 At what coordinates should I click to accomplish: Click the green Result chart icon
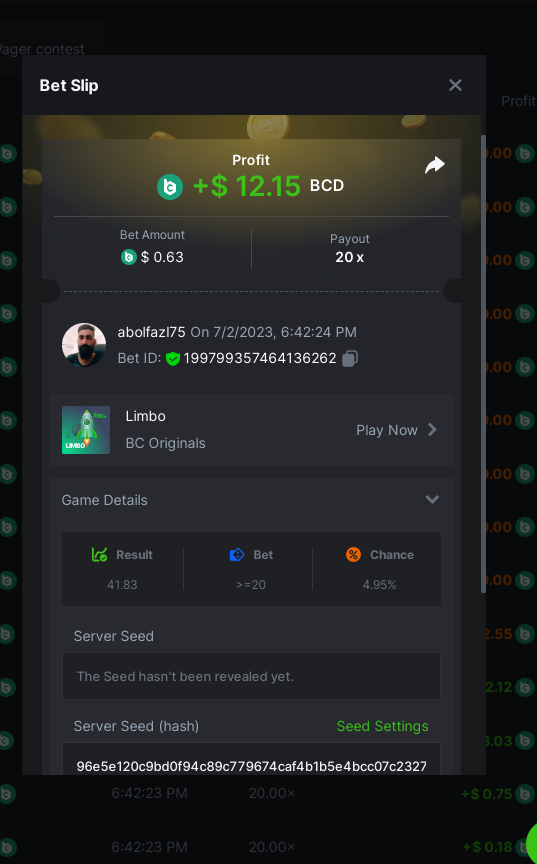pyautogui.click(x=100, y=554)
